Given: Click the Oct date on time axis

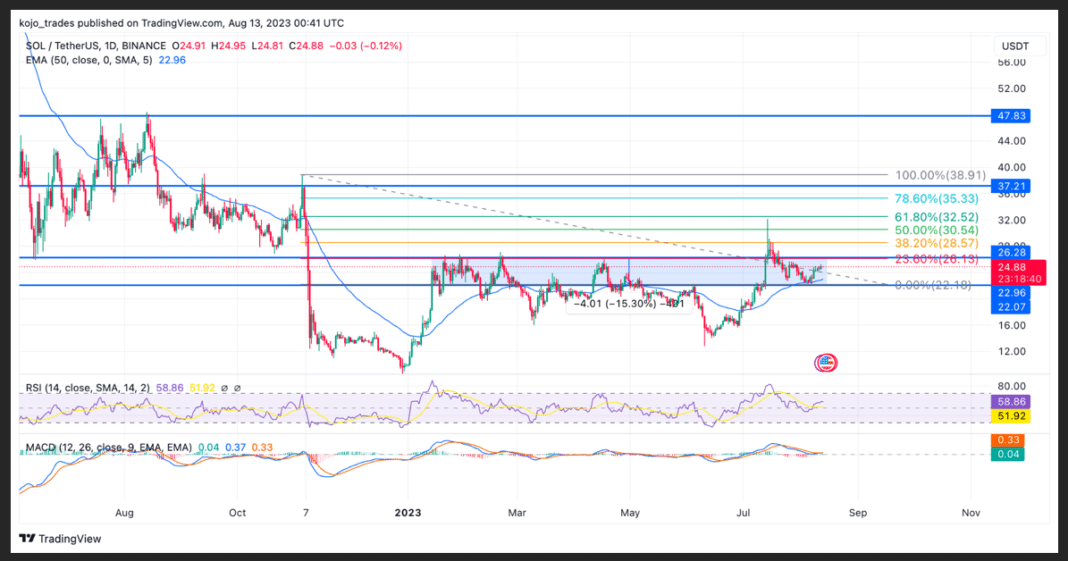Looking at the screenshot, I should (237, 513).
